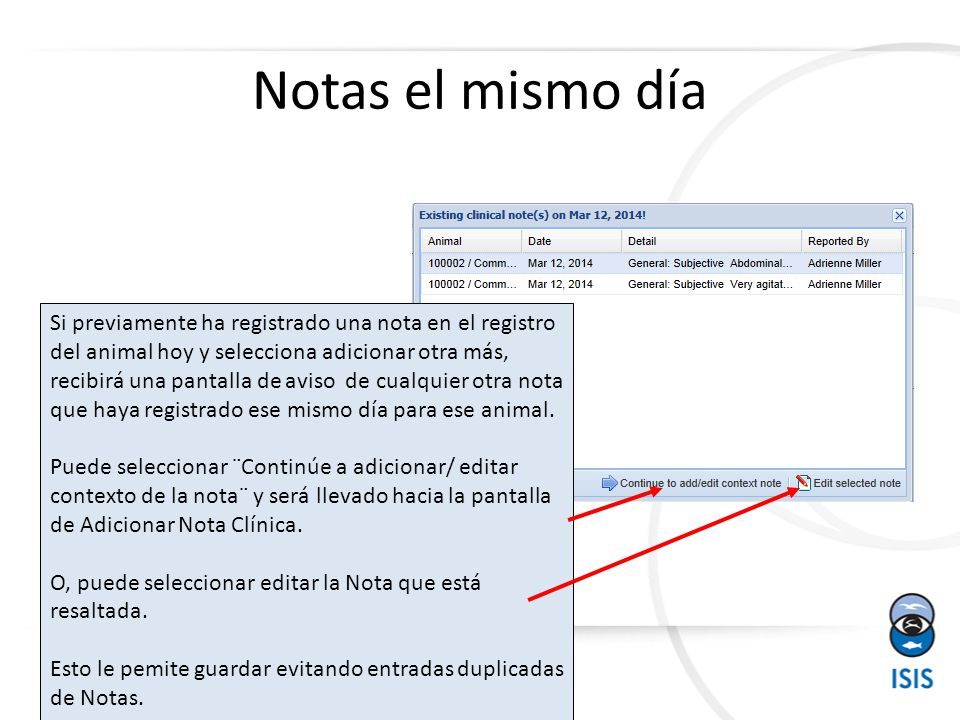Sort by the Animal column header

click(471, 241)
